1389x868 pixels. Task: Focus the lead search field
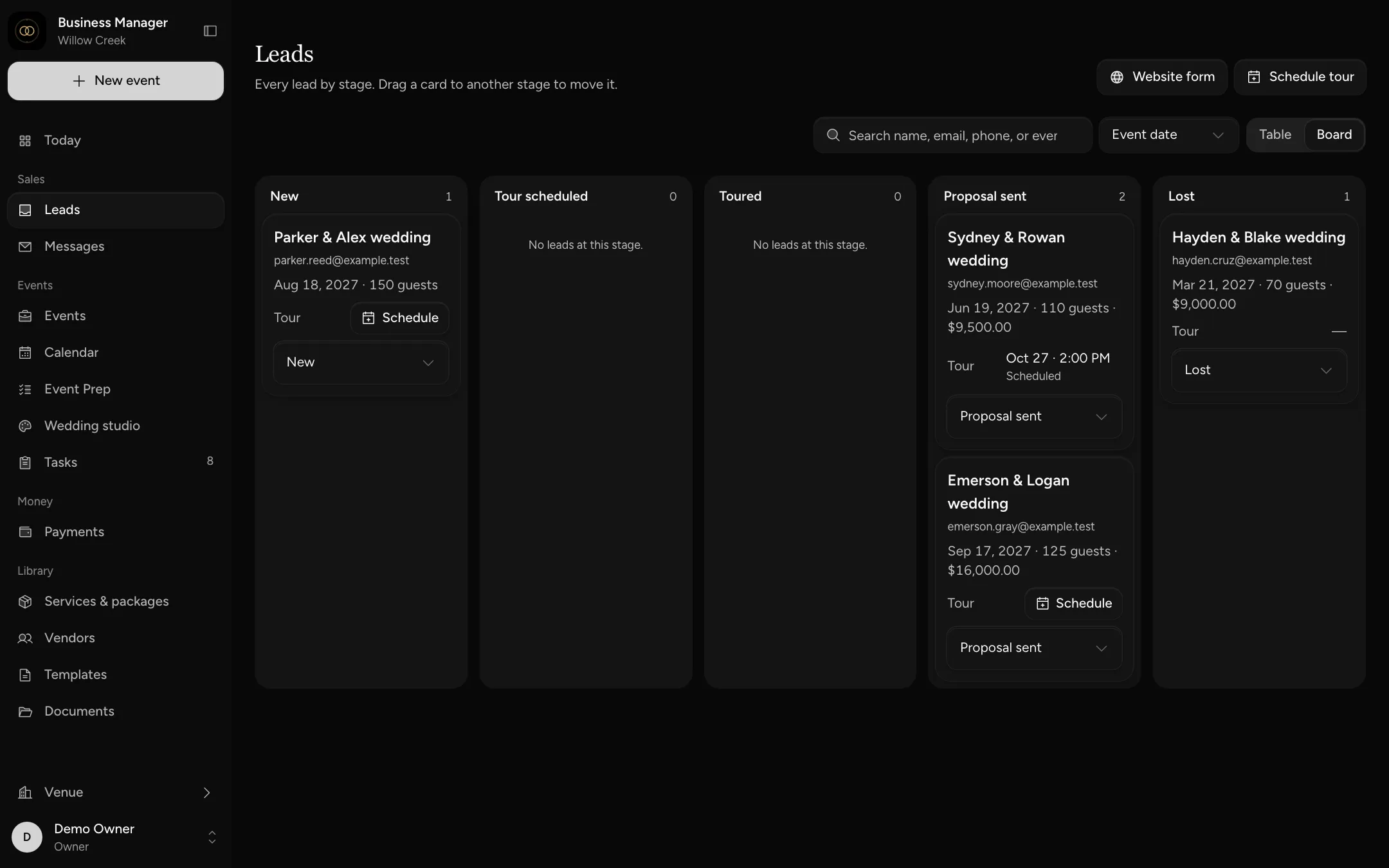[x=953, y=135]
